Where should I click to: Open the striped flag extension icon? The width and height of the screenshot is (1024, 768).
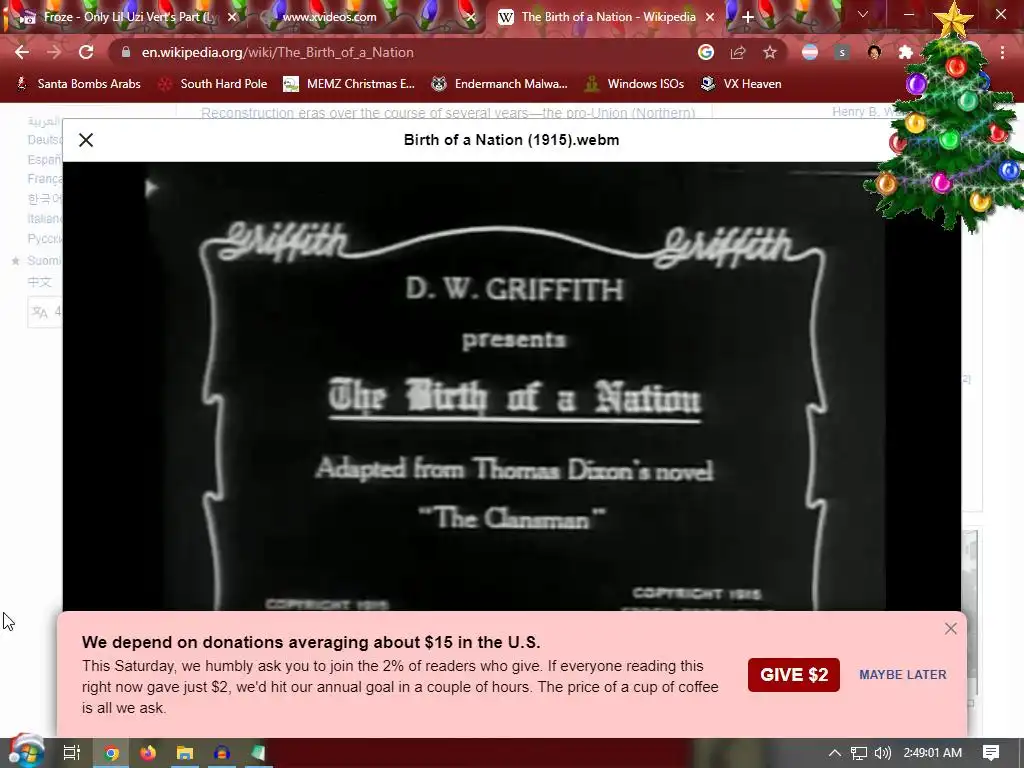pos(810,52)
